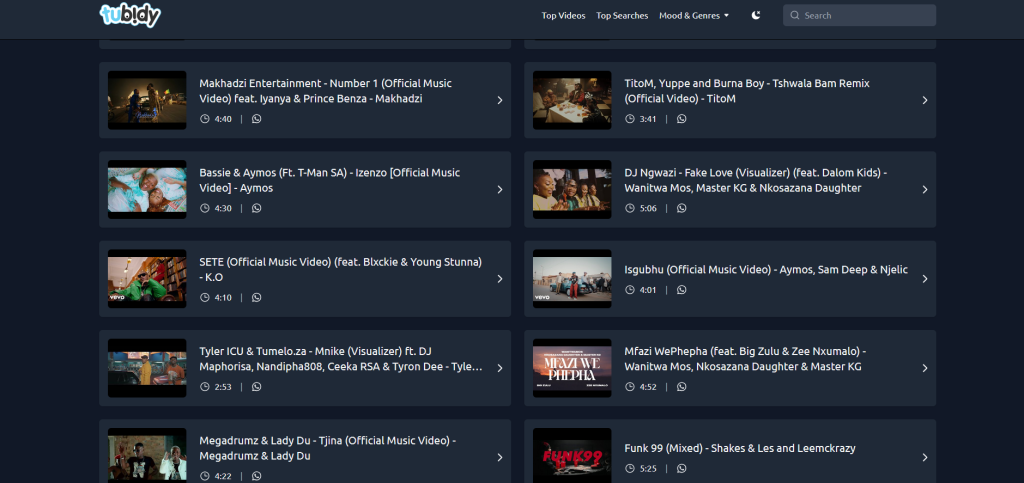This screenshot has height=483, width=1024.
Task: Expand the Mood & Genres dropdown
Action: click(694, 16)
